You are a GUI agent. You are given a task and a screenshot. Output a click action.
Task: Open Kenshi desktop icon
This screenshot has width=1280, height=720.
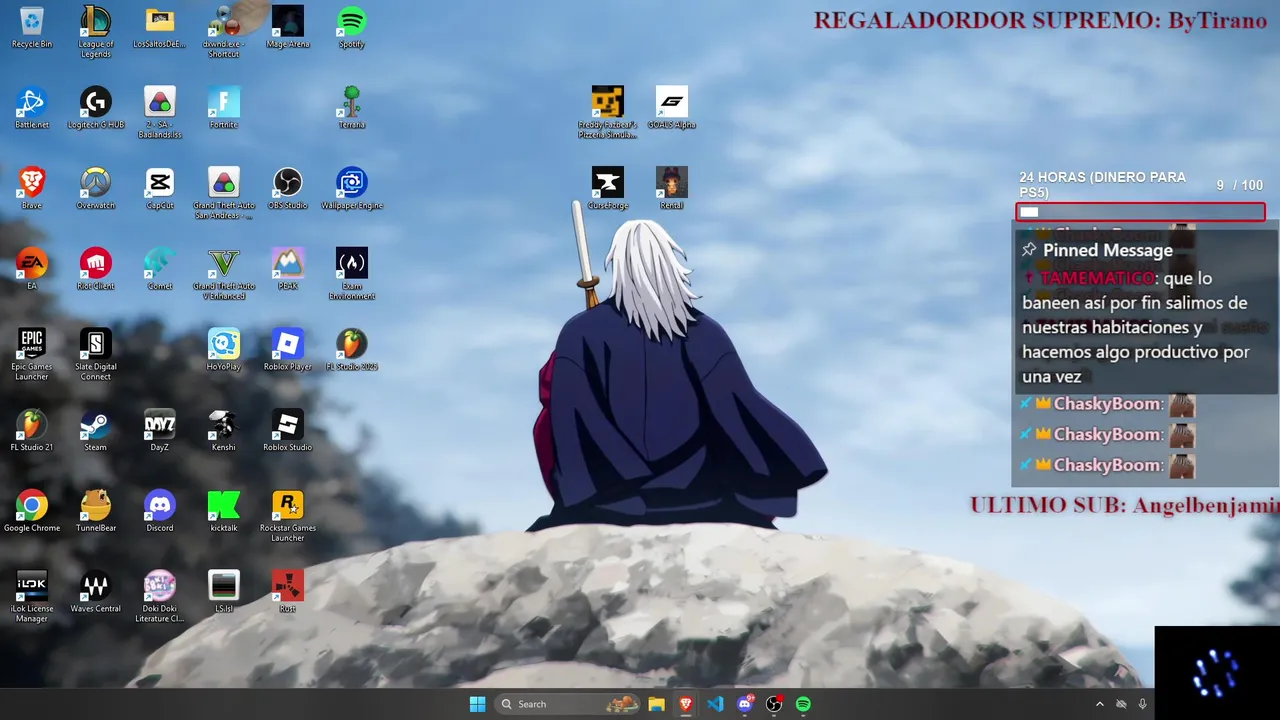(224, 431)
